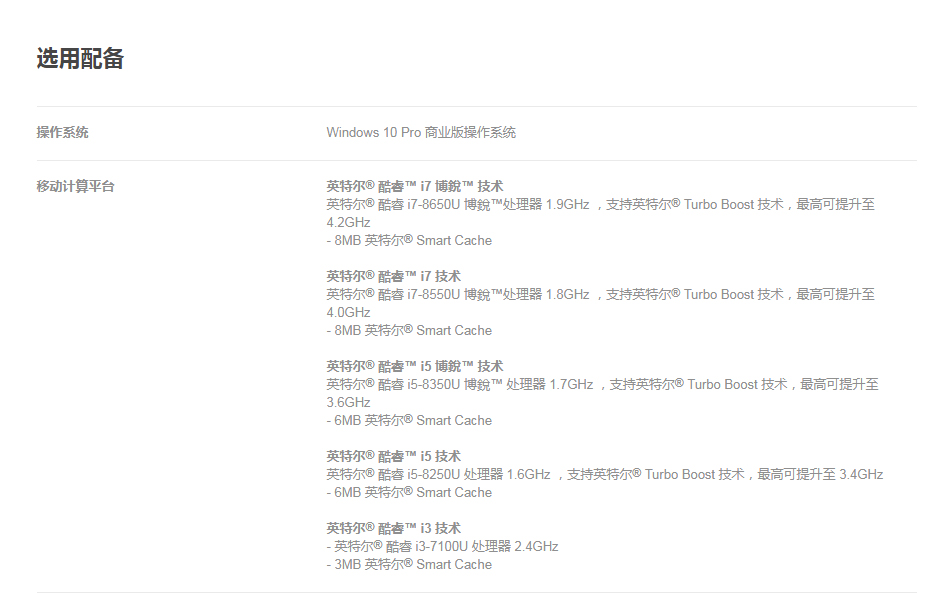The width and height of the screenshot is (952, 593).
Task: Click the i5-8350U 1.7GHz processor description line
Action: [602, 384]
